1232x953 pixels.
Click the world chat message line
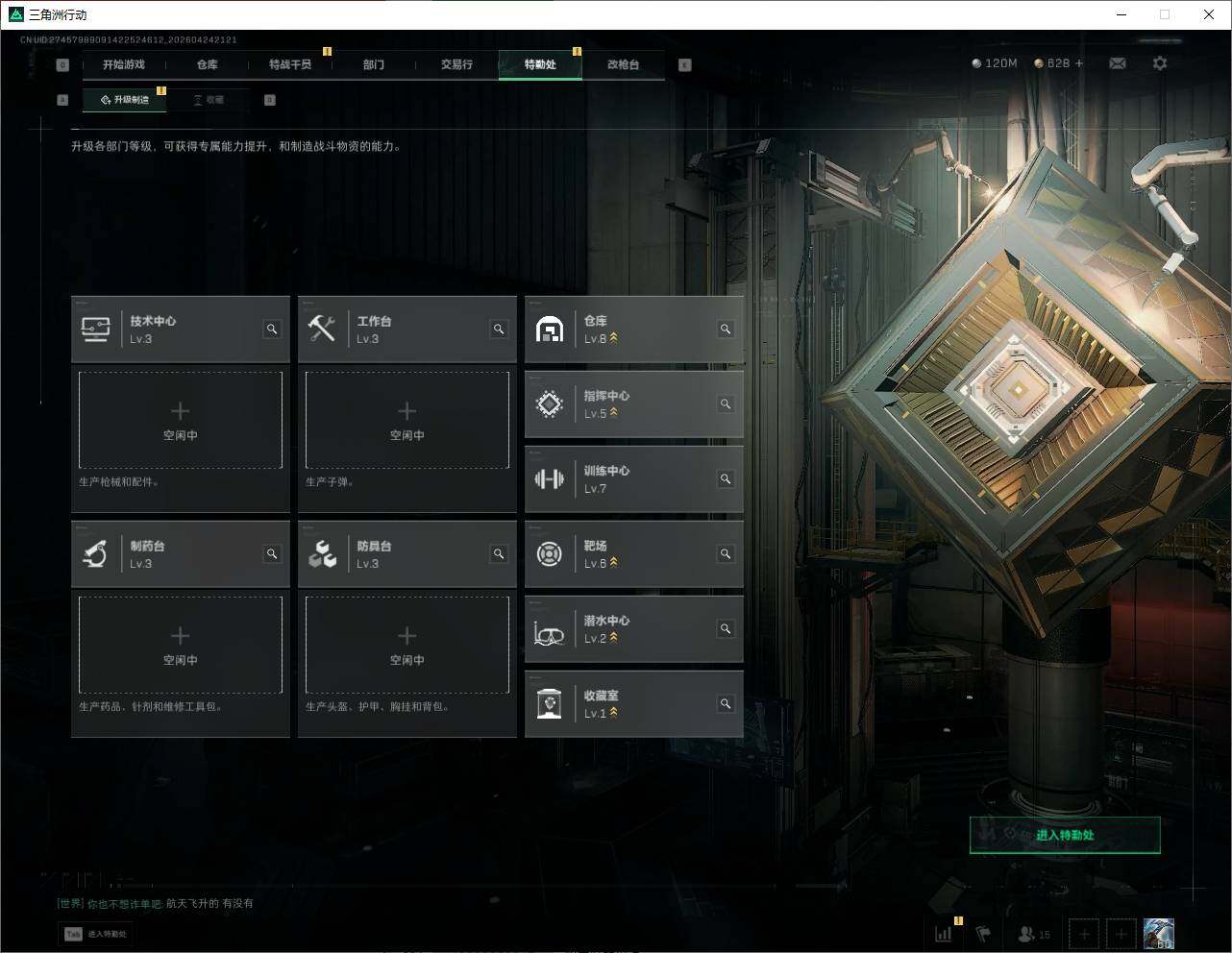pyautogui.click(x=156, y=903)
